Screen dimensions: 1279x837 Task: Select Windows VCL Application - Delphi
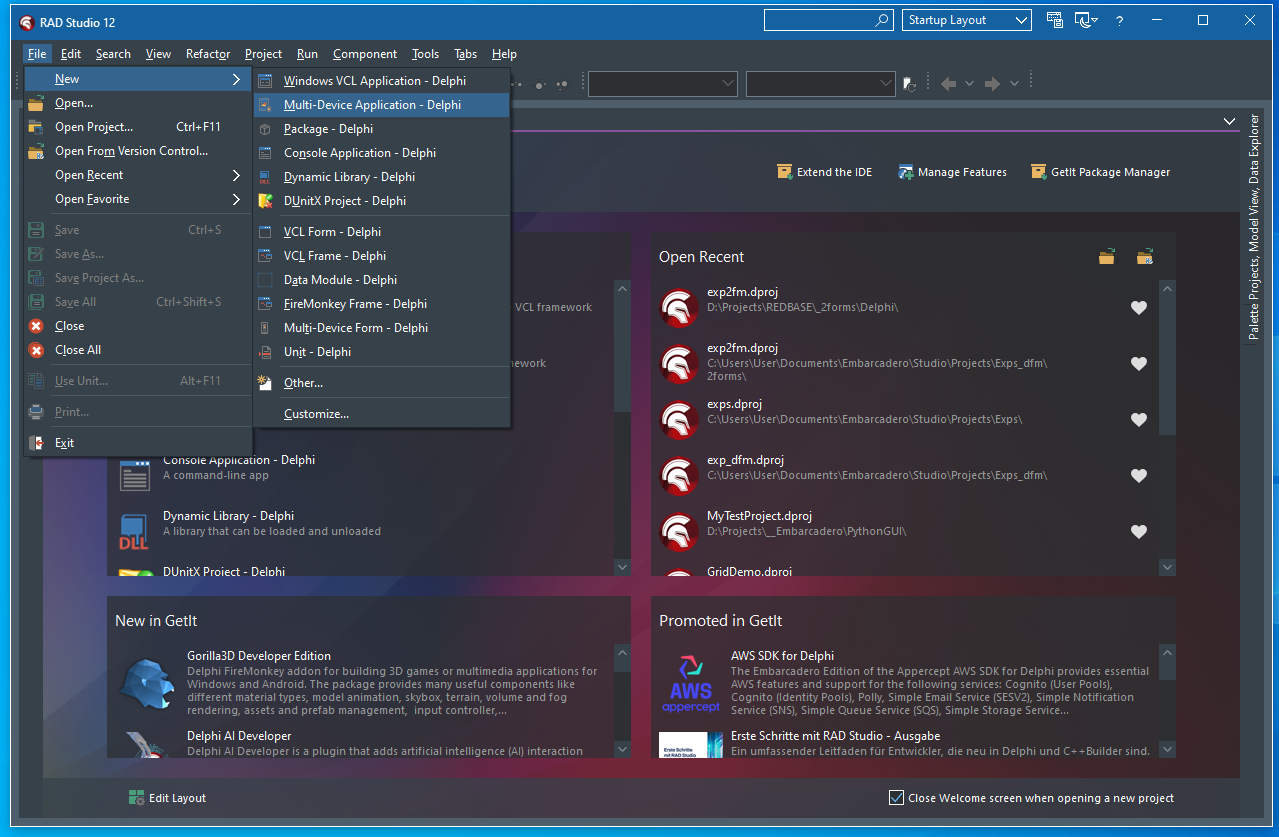[382, 81]
